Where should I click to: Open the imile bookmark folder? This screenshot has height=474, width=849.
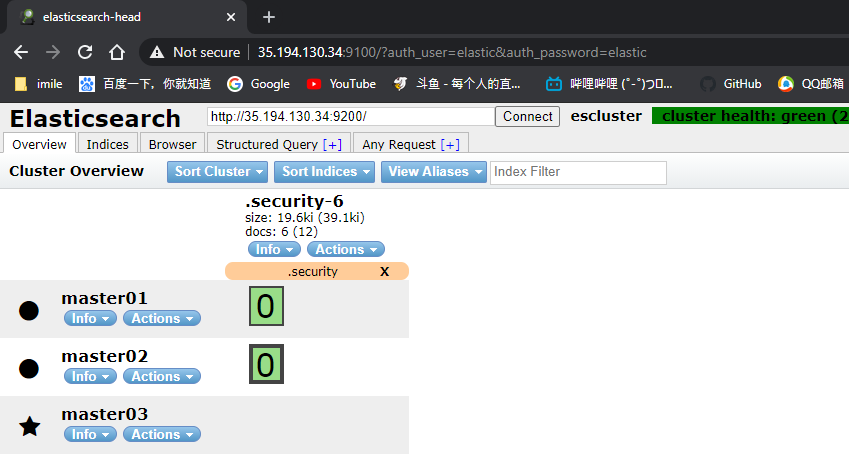coord(38,84)
